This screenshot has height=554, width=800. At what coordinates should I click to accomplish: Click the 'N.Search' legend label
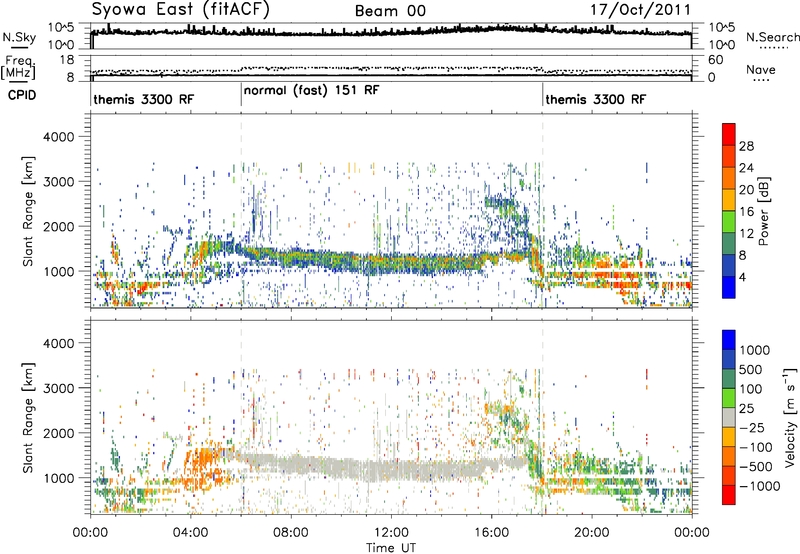[x=772, y=37]
